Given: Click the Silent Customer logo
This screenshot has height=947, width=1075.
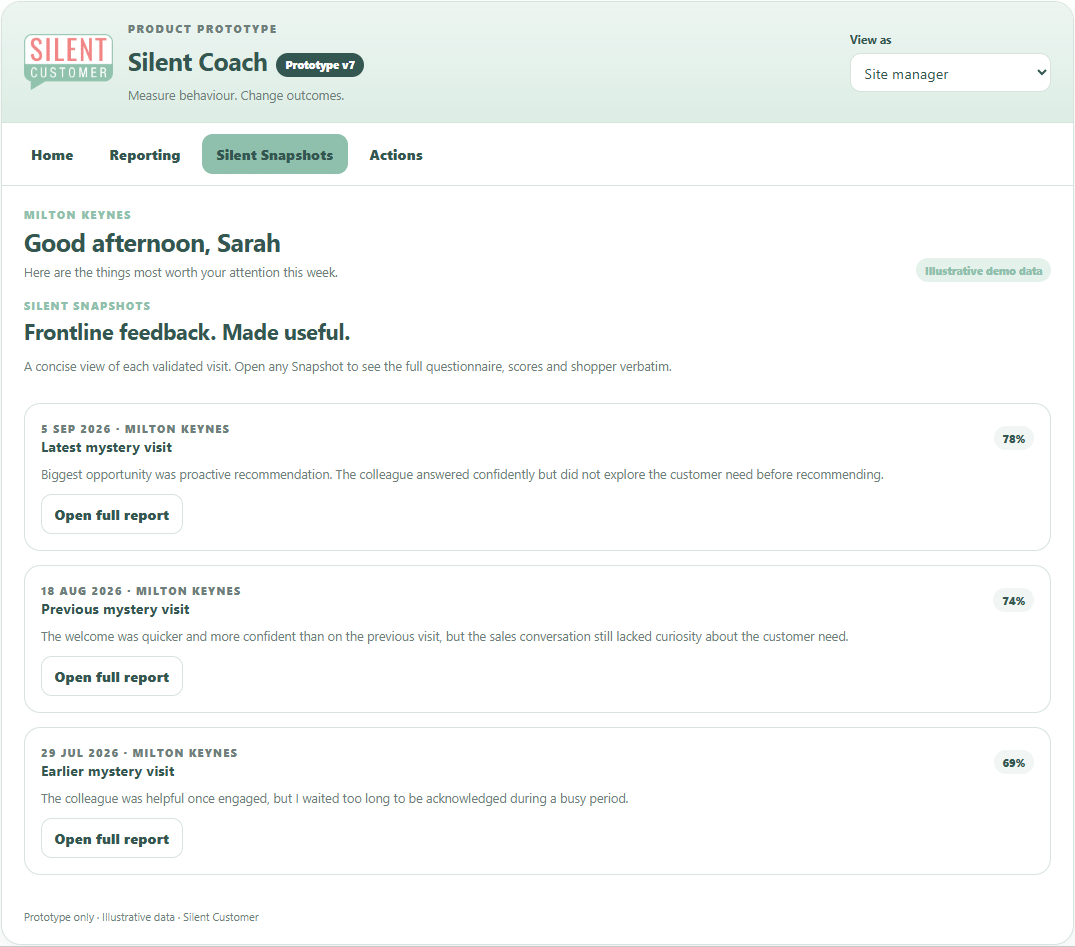Looking at the screenshot, I should (69, 62).
